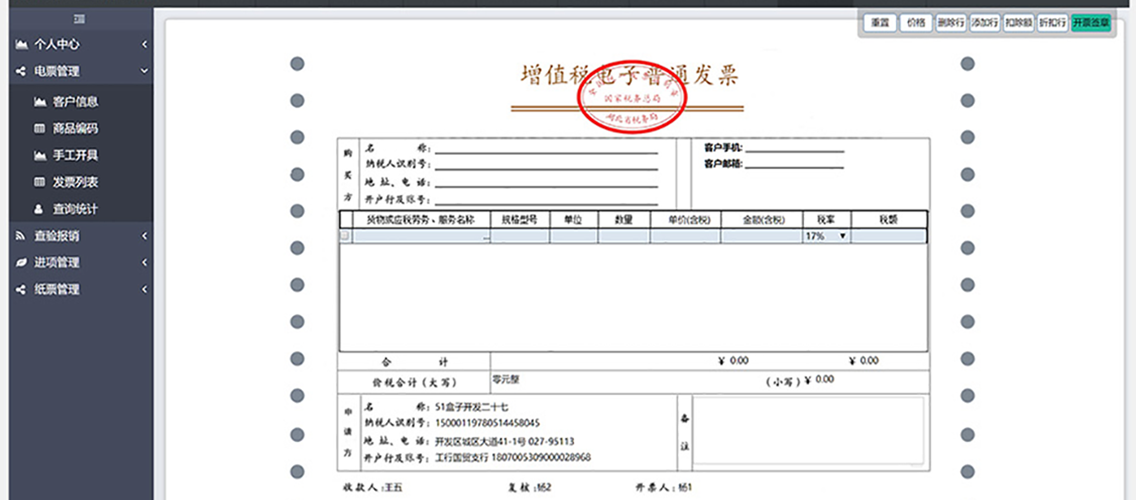1136x500 pixels.
Task: Collapse the 电票管理 menu chevron
Action: click(x=144, y=71)
